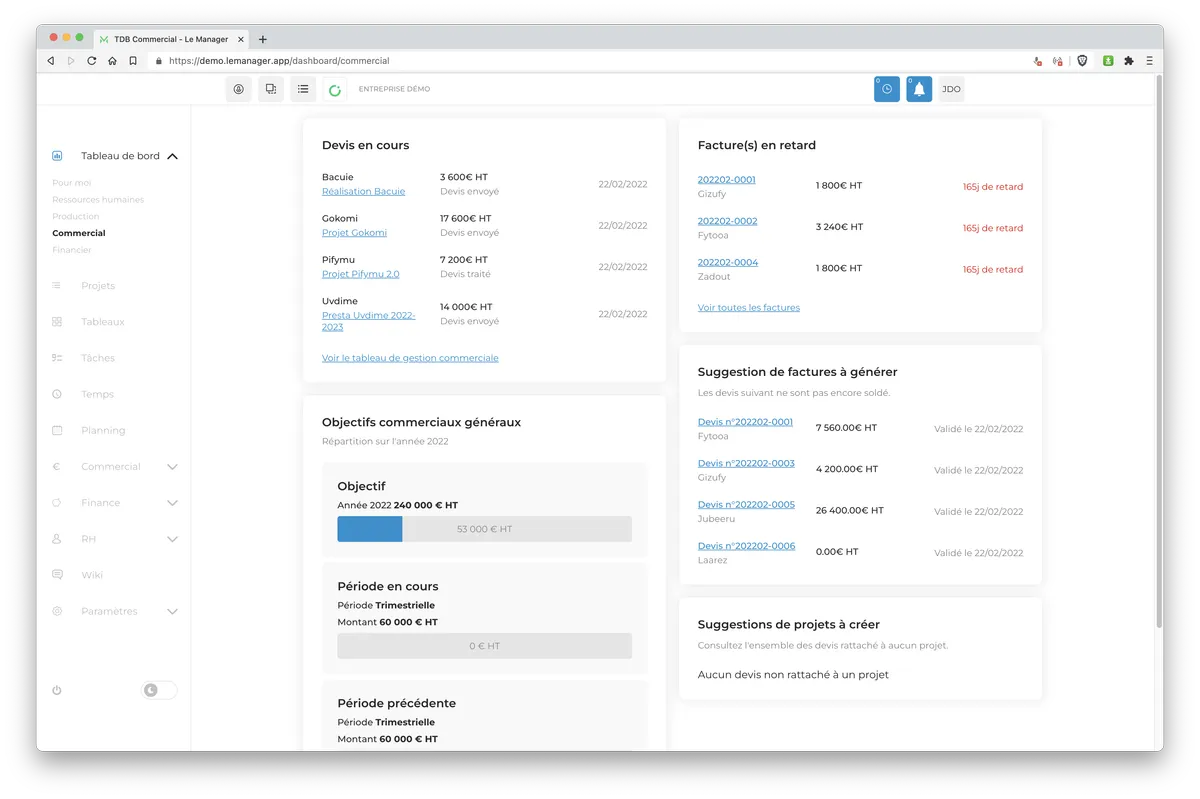Click the overlapping screens icon in top toolbar
Screen dimensions: 1200x799
point(271,89)
